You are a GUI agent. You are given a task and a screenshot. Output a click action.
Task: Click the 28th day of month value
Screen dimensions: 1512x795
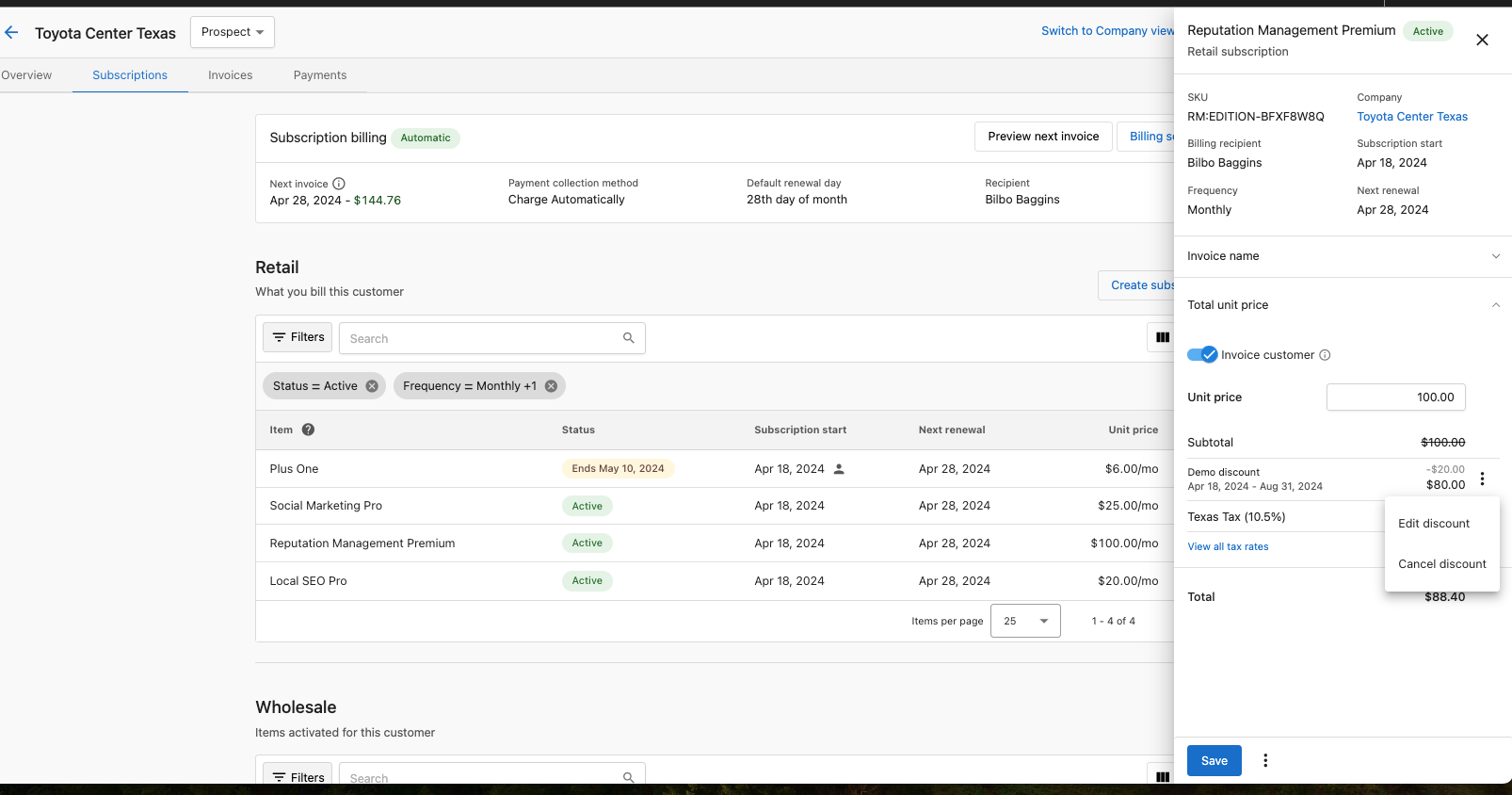pos(796,200)
